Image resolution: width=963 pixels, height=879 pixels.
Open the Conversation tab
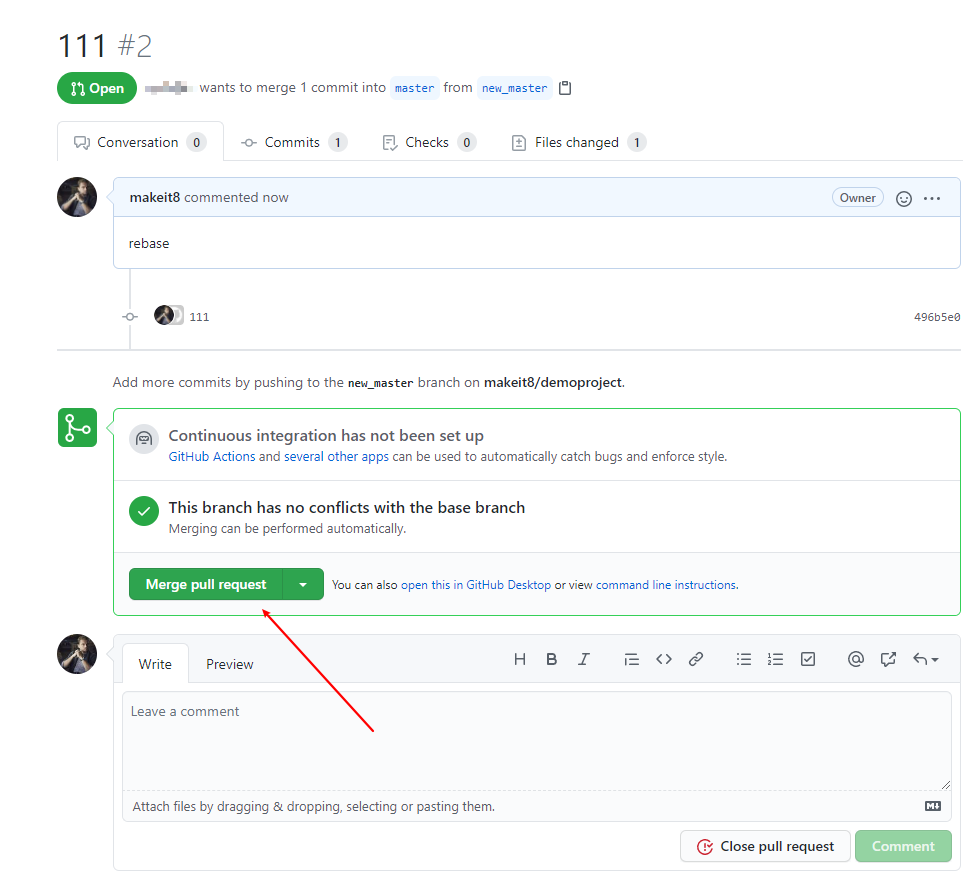pyautogui.click(x=140, y=143)
